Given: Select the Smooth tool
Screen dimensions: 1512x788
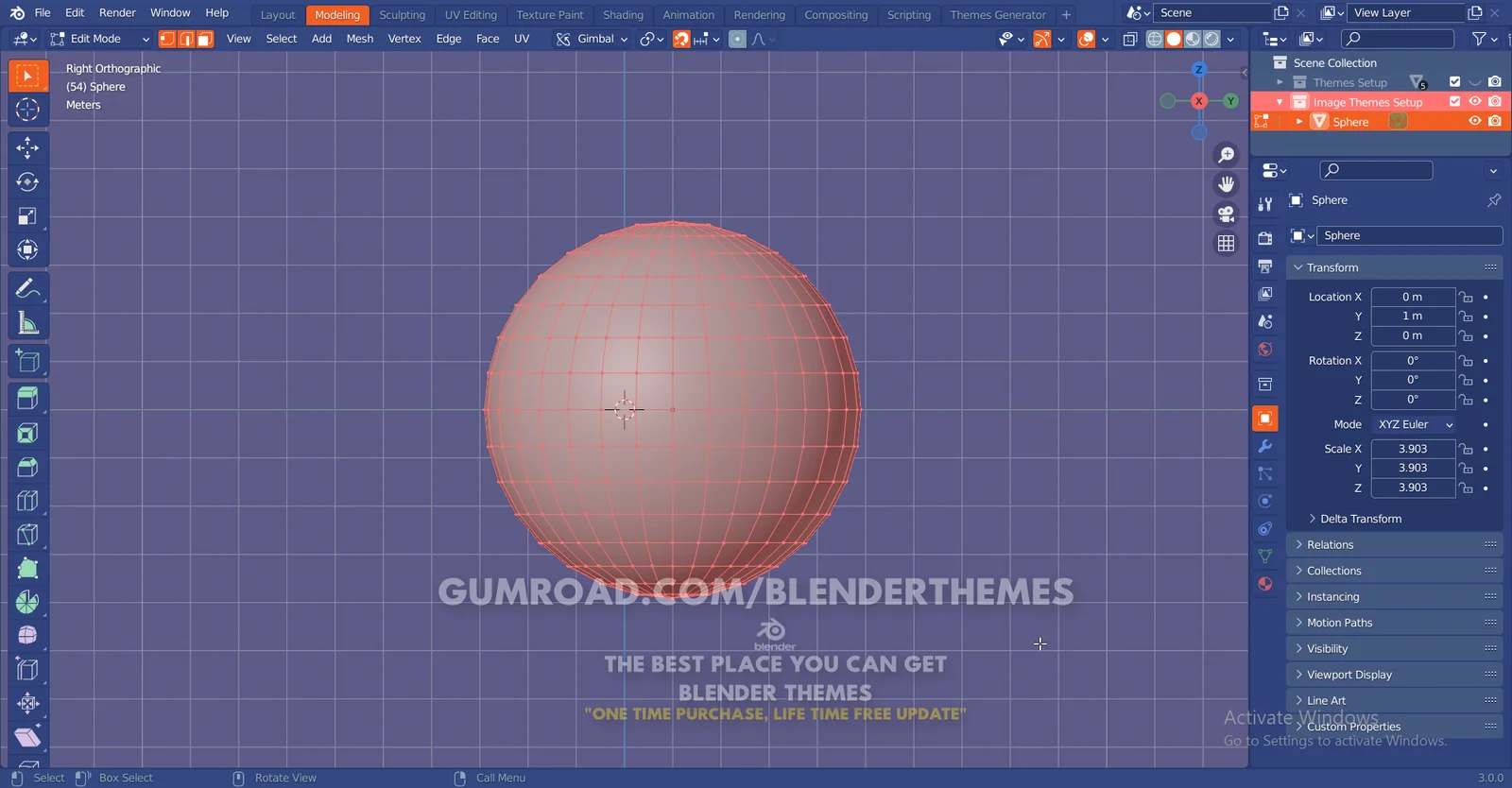Looking at the screenshot, I should (x=27, y=635).
